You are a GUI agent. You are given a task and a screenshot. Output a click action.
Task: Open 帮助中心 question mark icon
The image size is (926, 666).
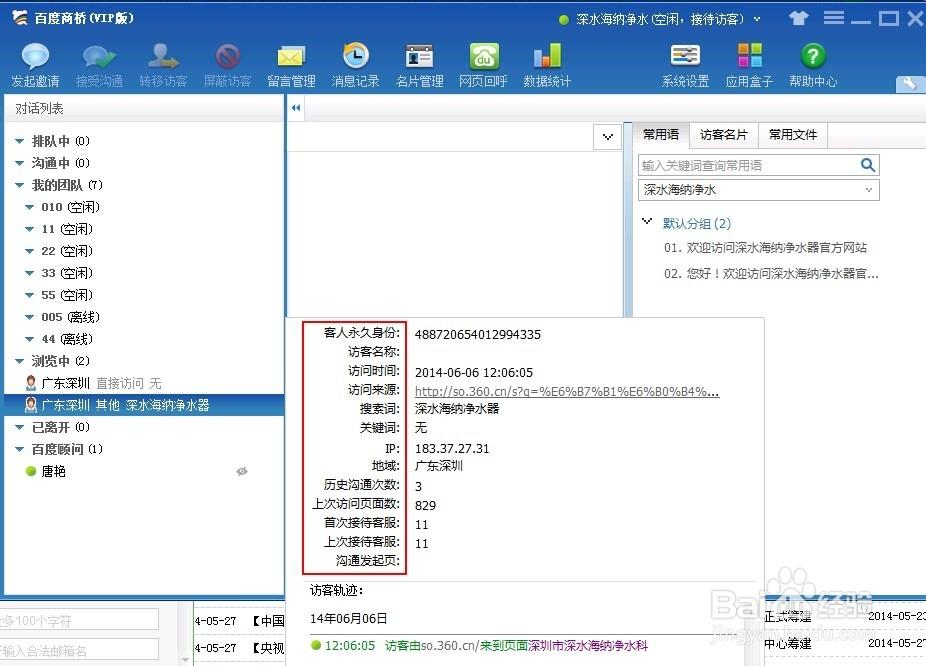813,56
